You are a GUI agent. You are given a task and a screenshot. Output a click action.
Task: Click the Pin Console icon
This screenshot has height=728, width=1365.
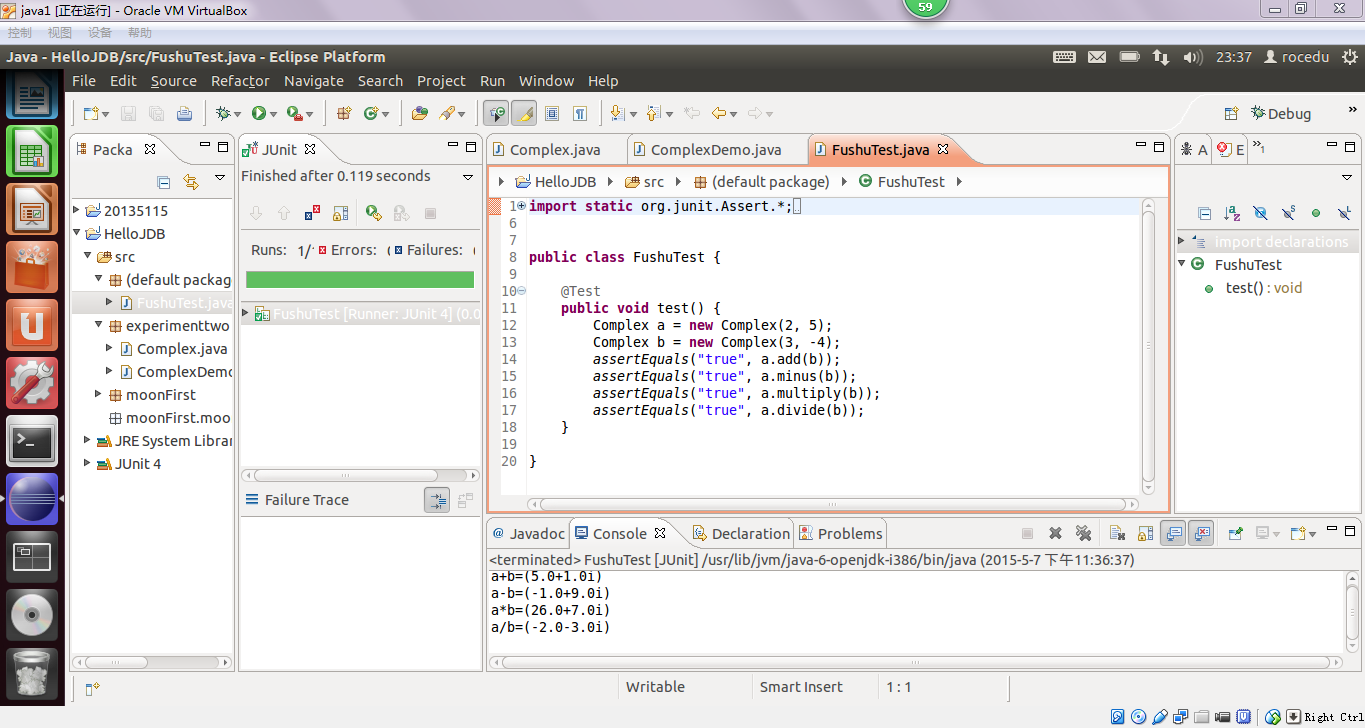[x=1236, y=534]
